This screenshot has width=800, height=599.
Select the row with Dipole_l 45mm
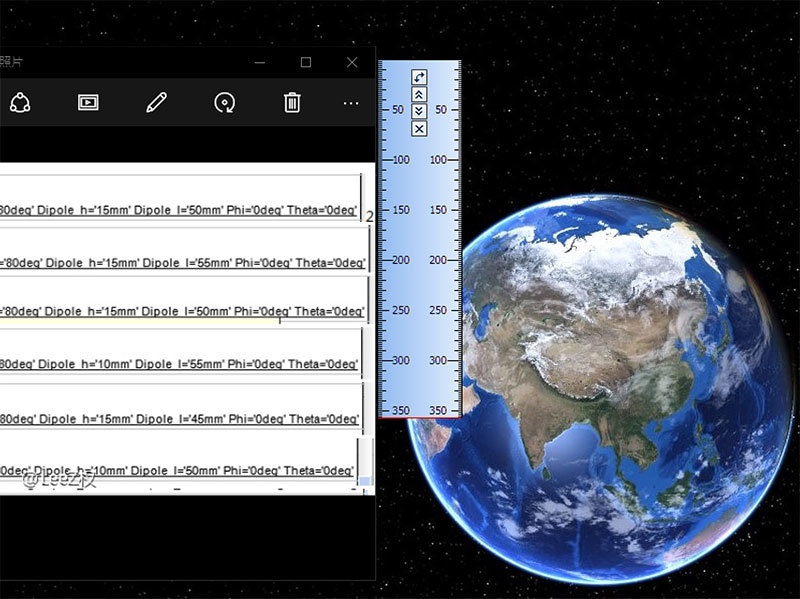[x=180, y=417]
